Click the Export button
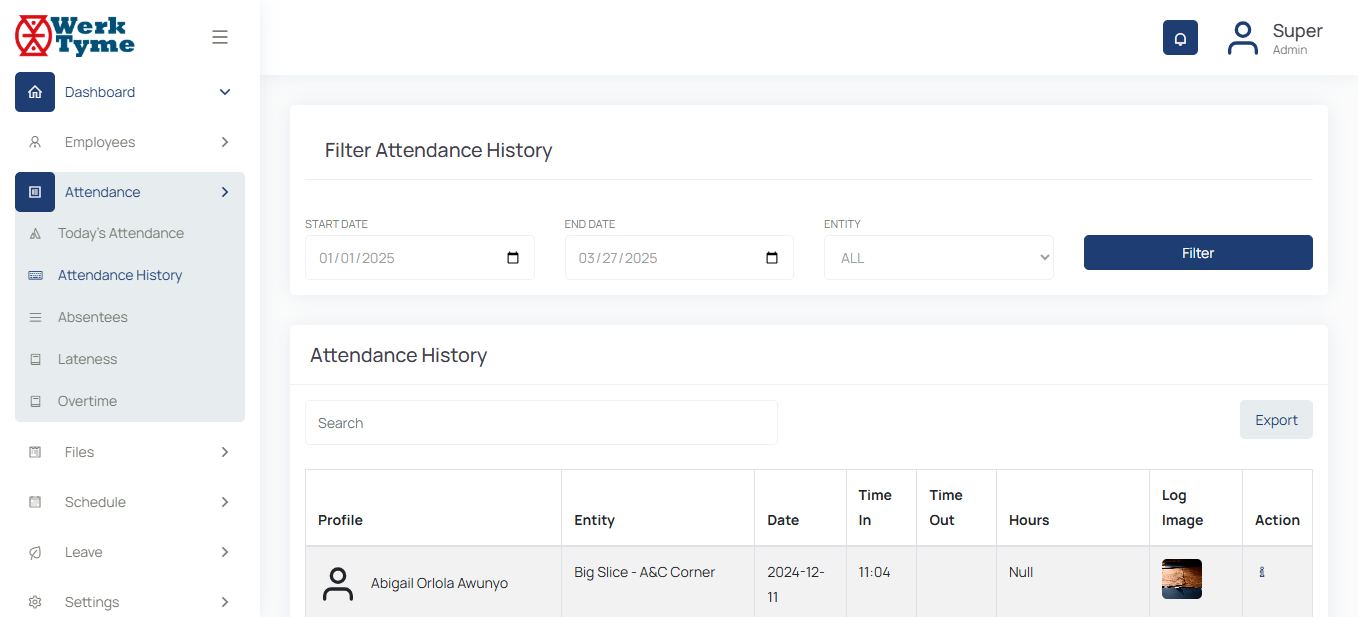Viewport: 1358px width, 617px height. point(1276,420)
